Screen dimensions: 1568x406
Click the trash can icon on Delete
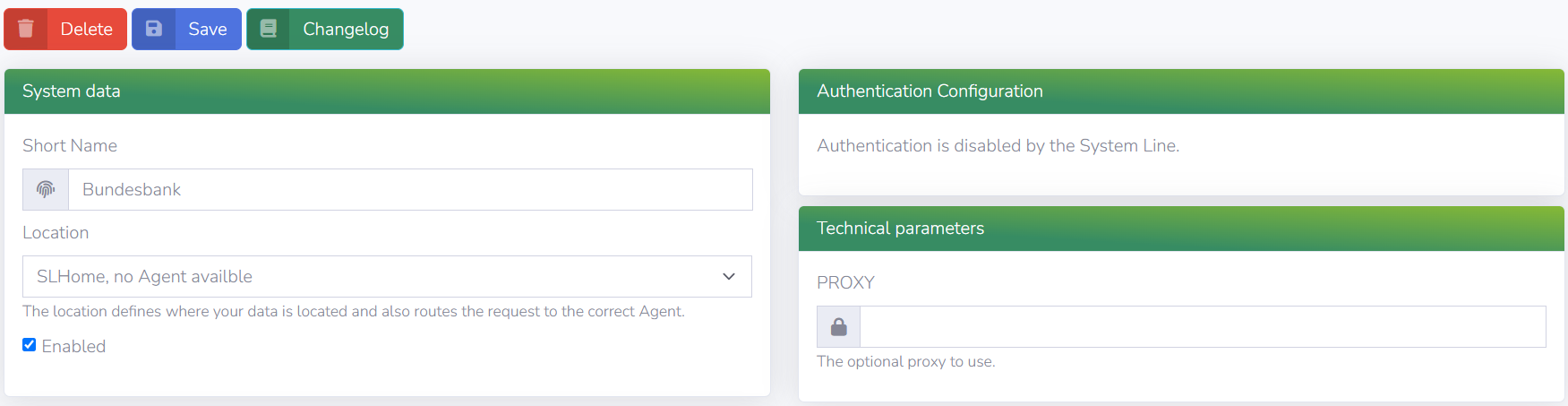tap(26, 29)
